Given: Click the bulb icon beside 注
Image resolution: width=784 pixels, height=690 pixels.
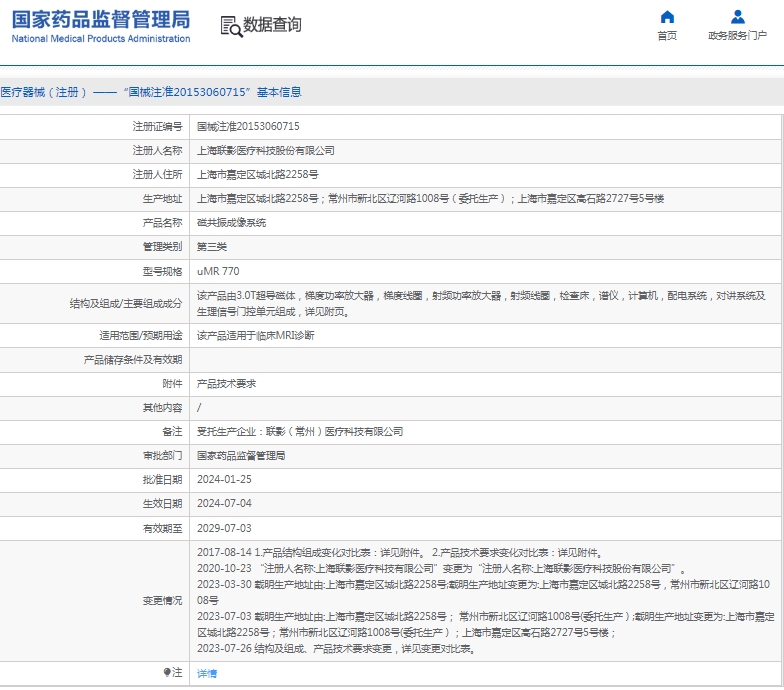Looking at the screenshot, I should pos(167,672).
